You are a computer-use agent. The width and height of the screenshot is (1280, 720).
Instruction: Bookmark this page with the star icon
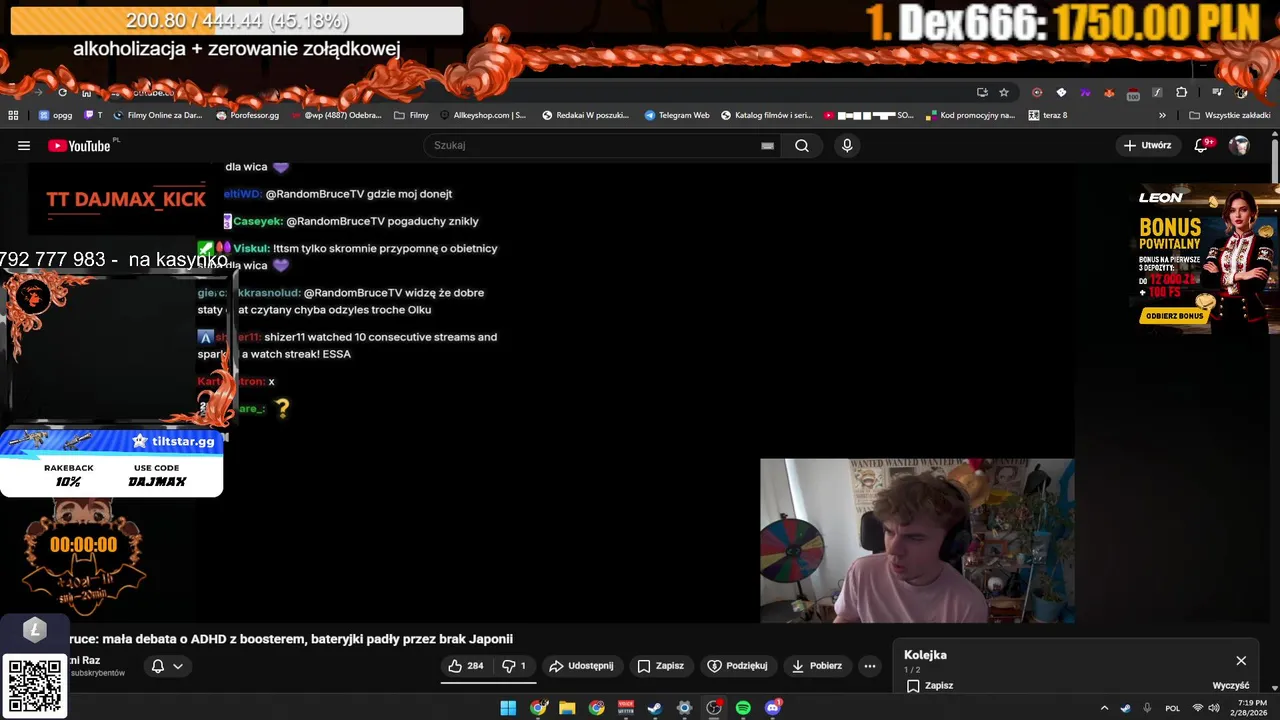tap(1004, 92)
